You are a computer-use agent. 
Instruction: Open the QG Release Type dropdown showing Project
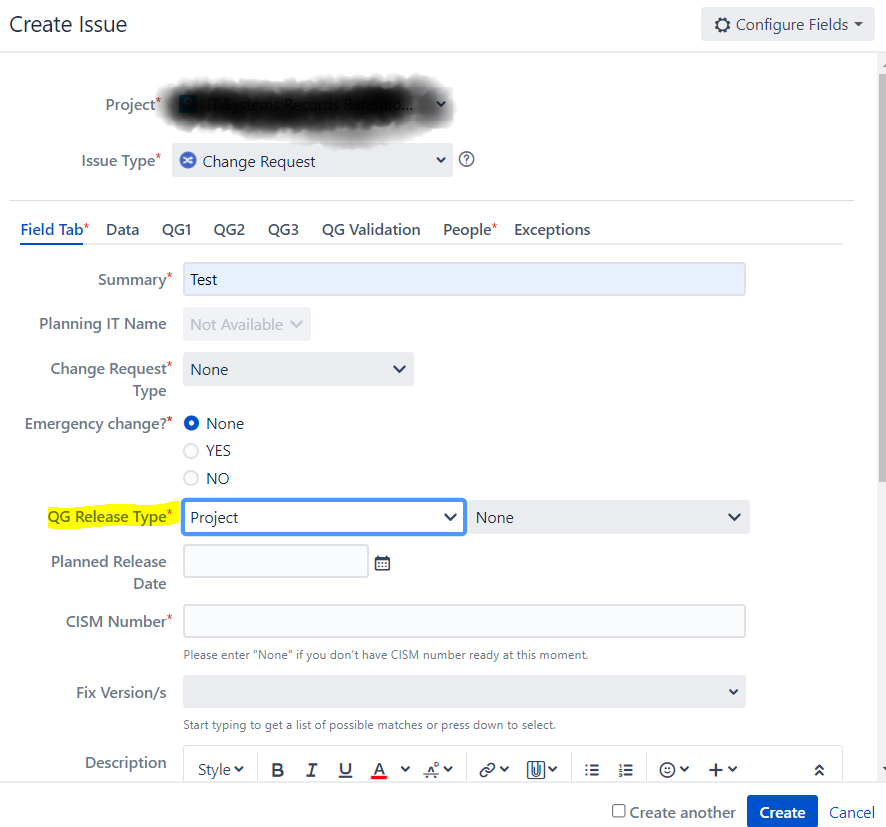tap(323, 517)
